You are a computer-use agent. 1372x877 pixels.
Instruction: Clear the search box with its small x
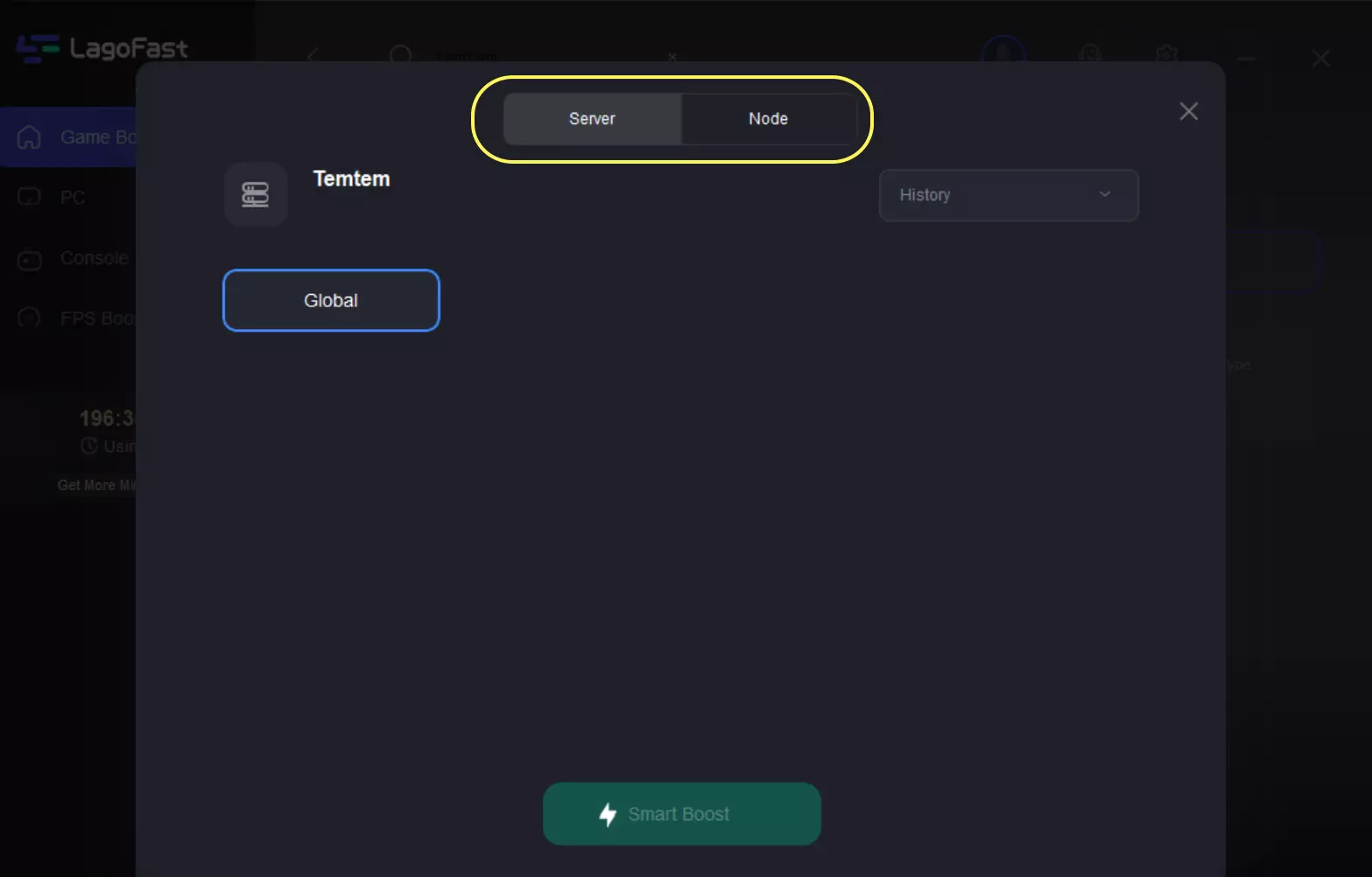[672, 57]
